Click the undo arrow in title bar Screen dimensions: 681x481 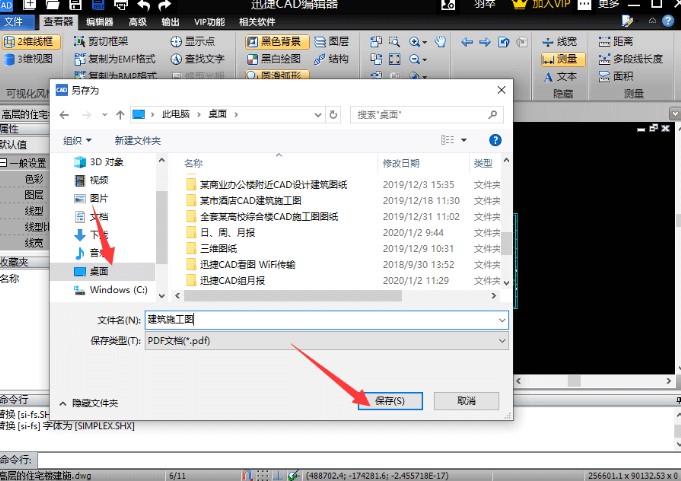(144, 5)
